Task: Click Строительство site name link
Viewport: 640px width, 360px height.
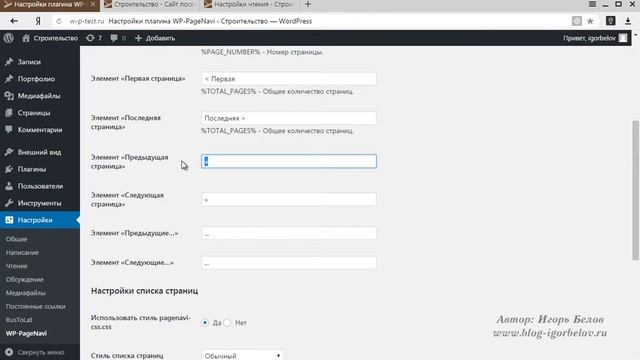Action: (56, 38)
